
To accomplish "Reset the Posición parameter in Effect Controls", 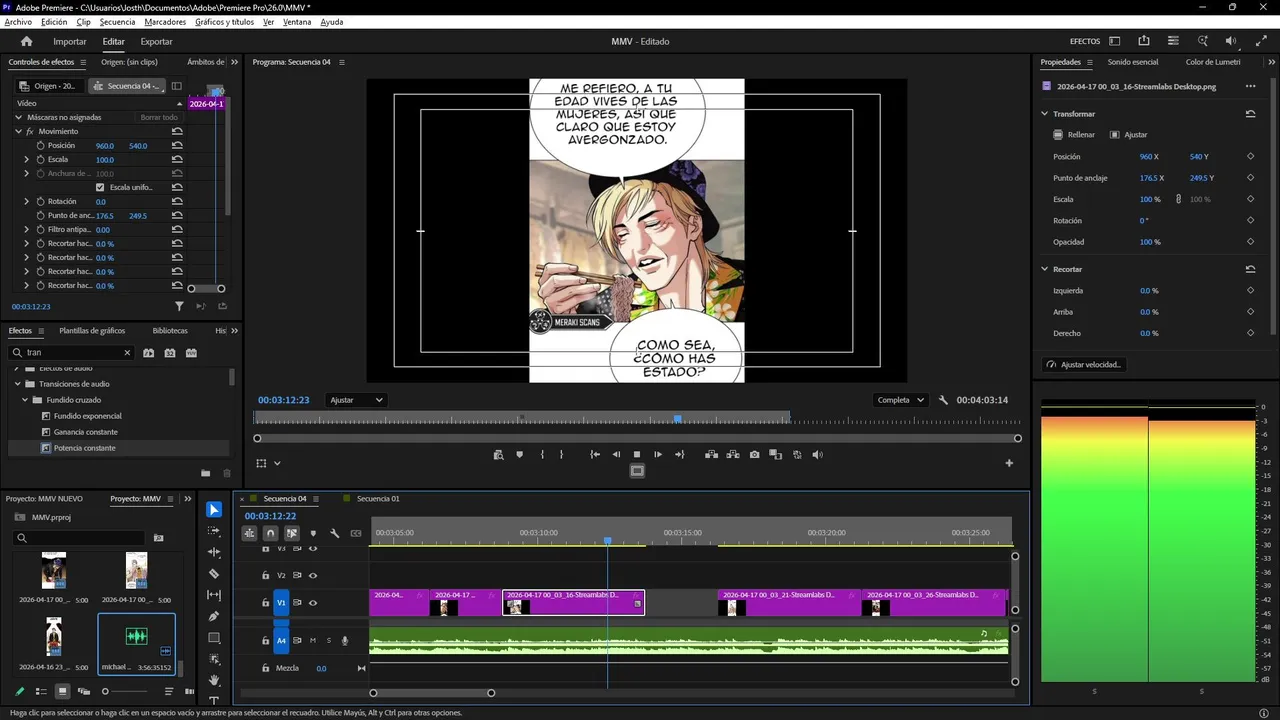I will pos(177,146).
